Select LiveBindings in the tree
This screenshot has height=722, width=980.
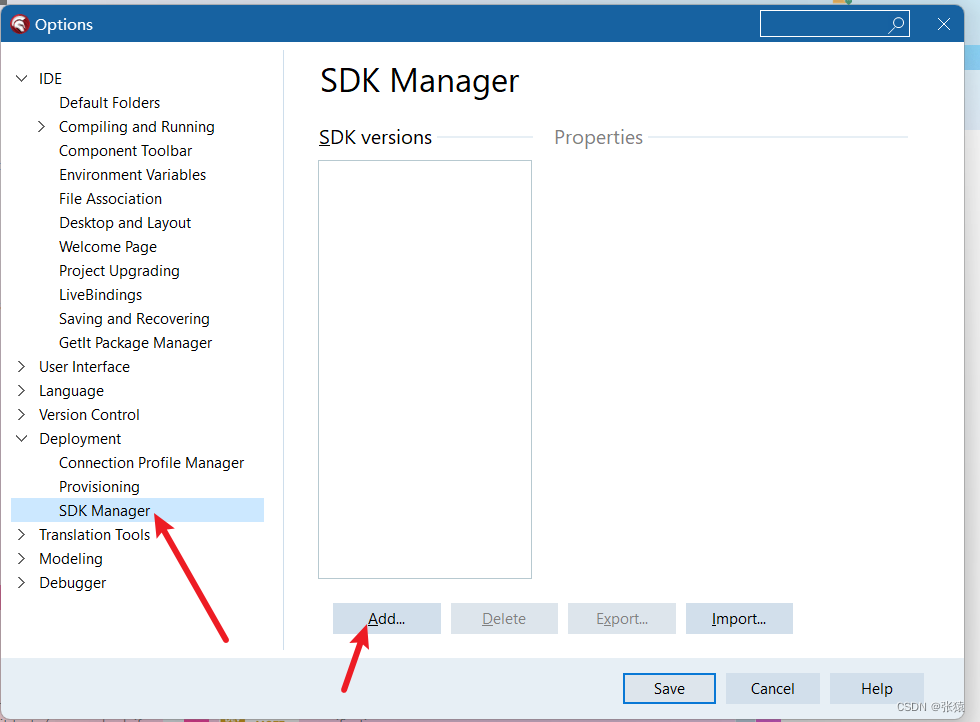(100, 294)
